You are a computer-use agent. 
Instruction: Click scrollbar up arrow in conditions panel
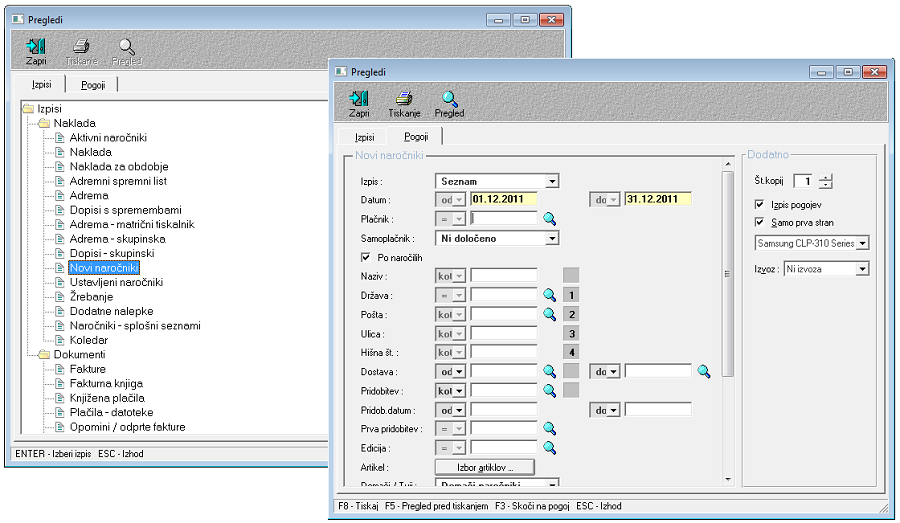coord(728,164)
